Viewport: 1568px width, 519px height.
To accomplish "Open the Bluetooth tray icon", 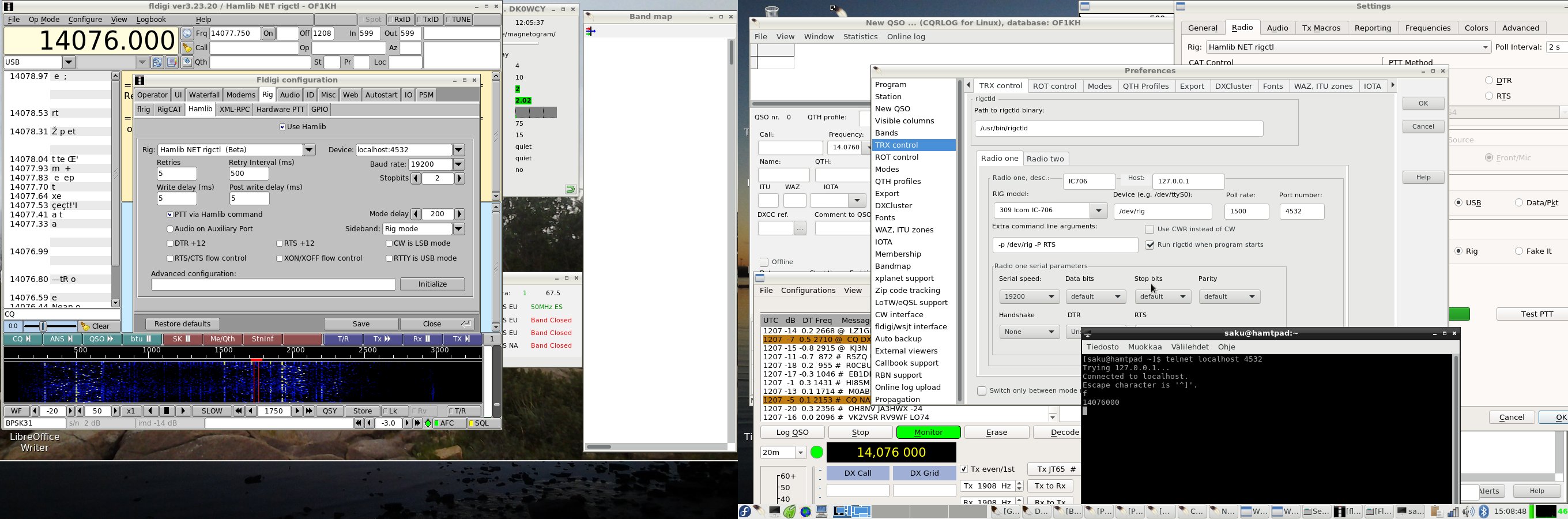I will pos(1483,512).
